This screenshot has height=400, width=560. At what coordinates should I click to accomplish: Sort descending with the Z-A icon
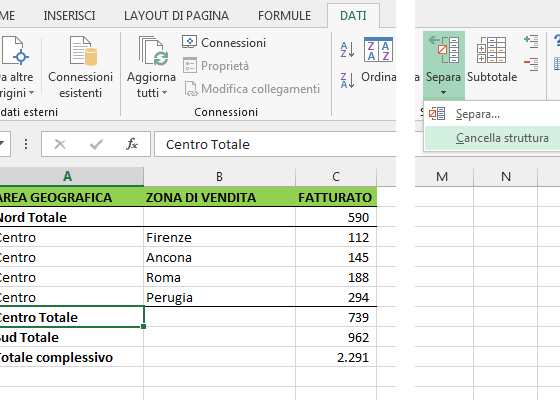coord(348,80)
